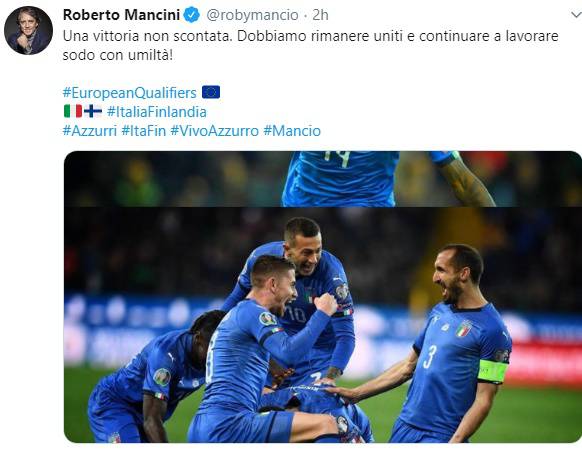Open the #ItaFin hashtag

(x=144, y=131)
